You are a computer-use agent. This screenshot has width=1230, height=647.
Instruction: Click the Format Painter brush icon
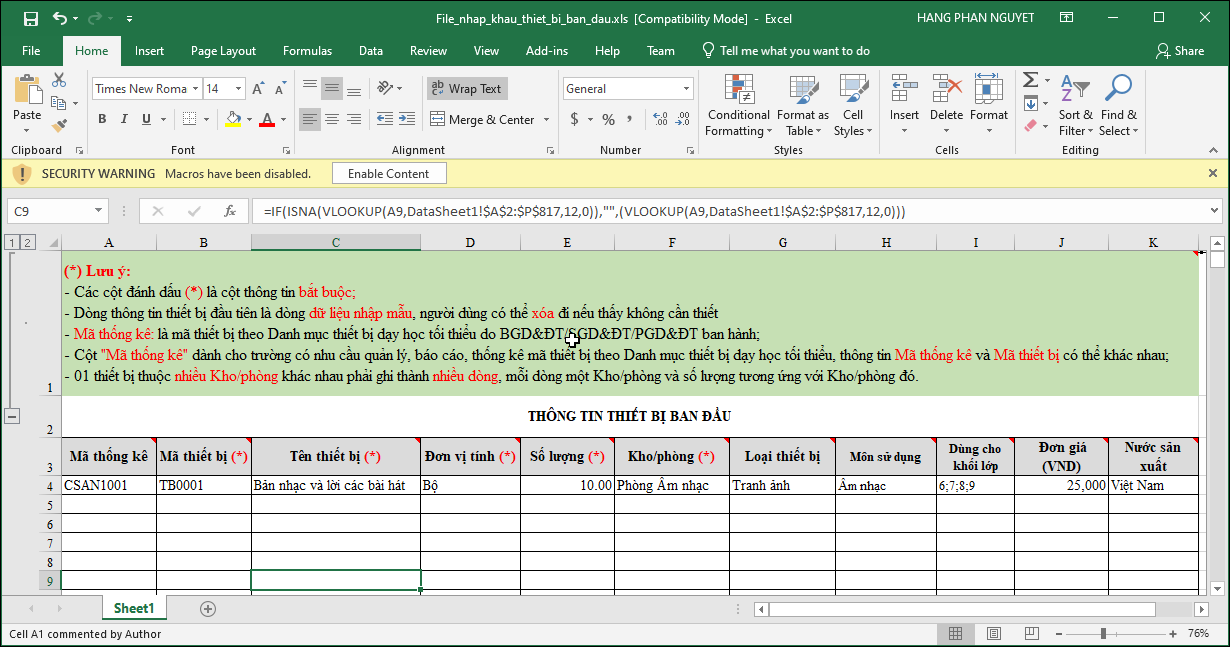pos(59,126)
